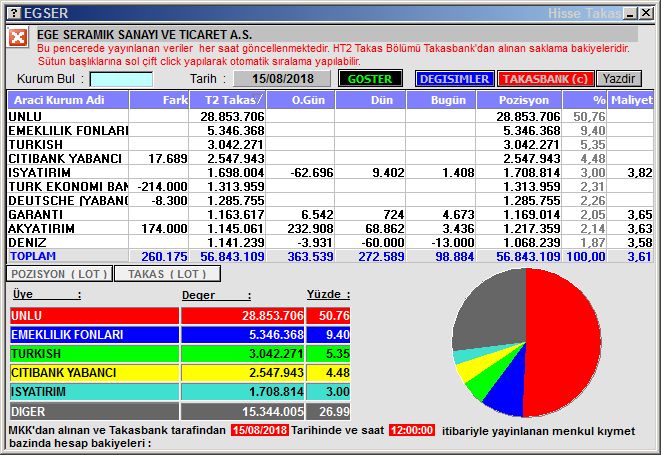This screenshot has width=661, height=455.
Task: Sort by the T2 Takas column header
Action: (x=227, y=100)
